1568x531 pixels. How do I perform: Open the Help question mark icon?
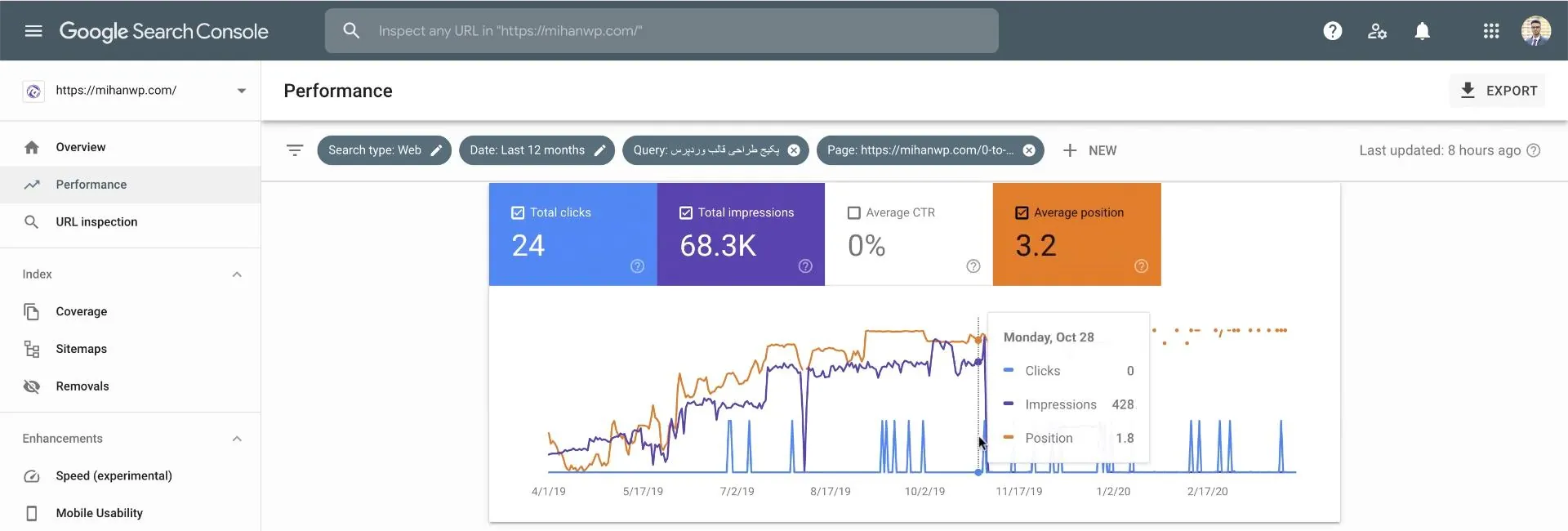pos(1333,31)
